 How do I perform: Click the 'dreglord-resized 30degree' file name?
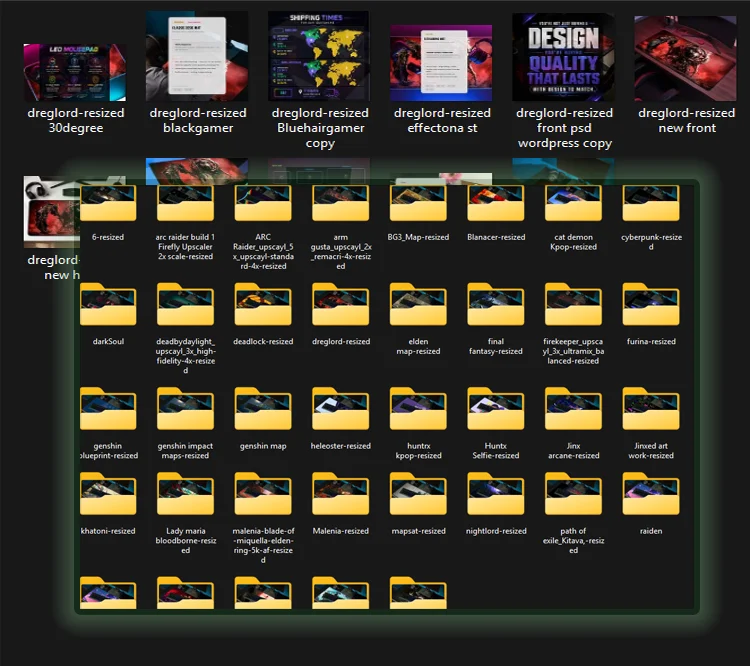(76, 120)
